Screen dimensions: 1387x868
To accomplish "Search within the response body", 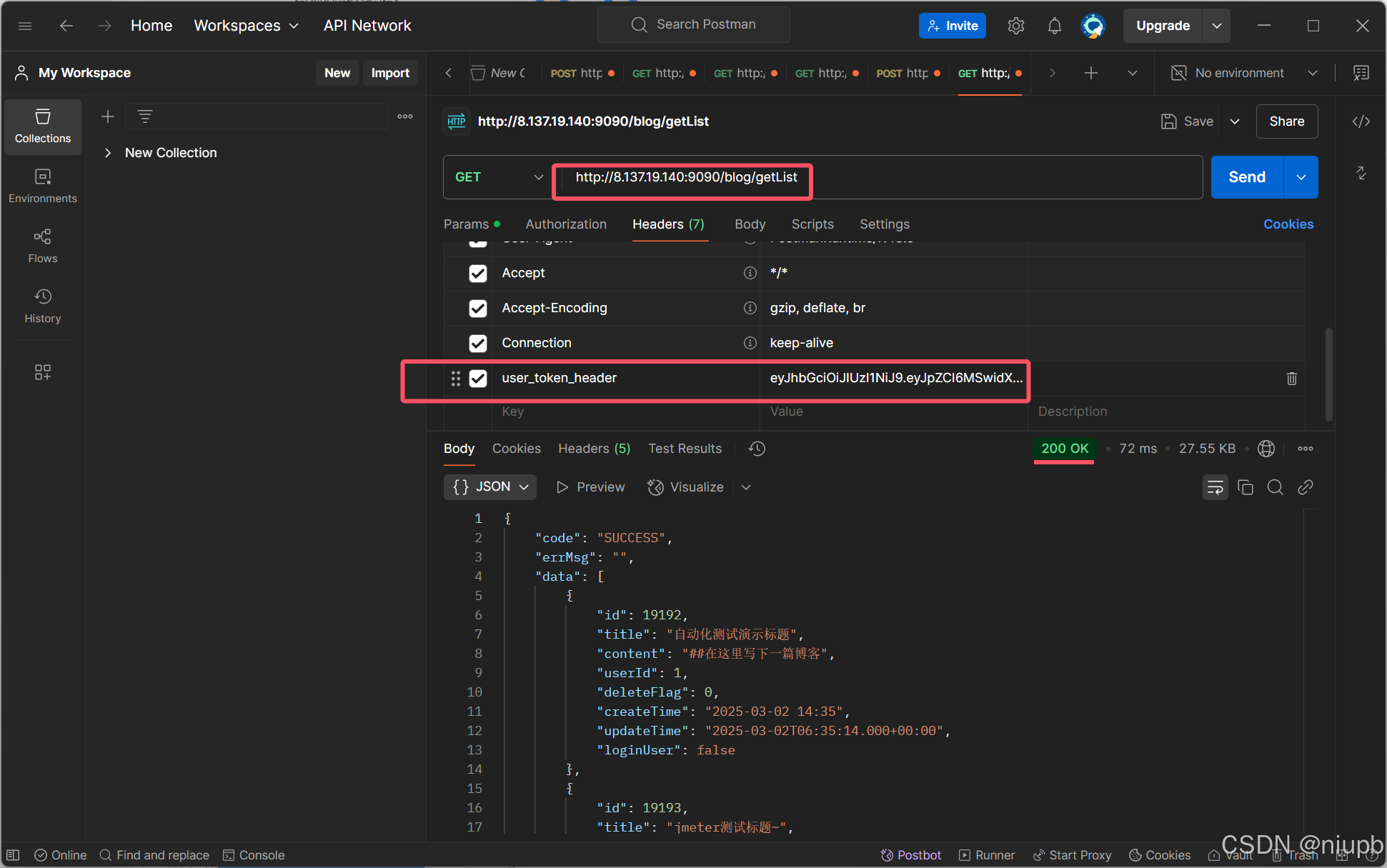I will click(1275, 487).
